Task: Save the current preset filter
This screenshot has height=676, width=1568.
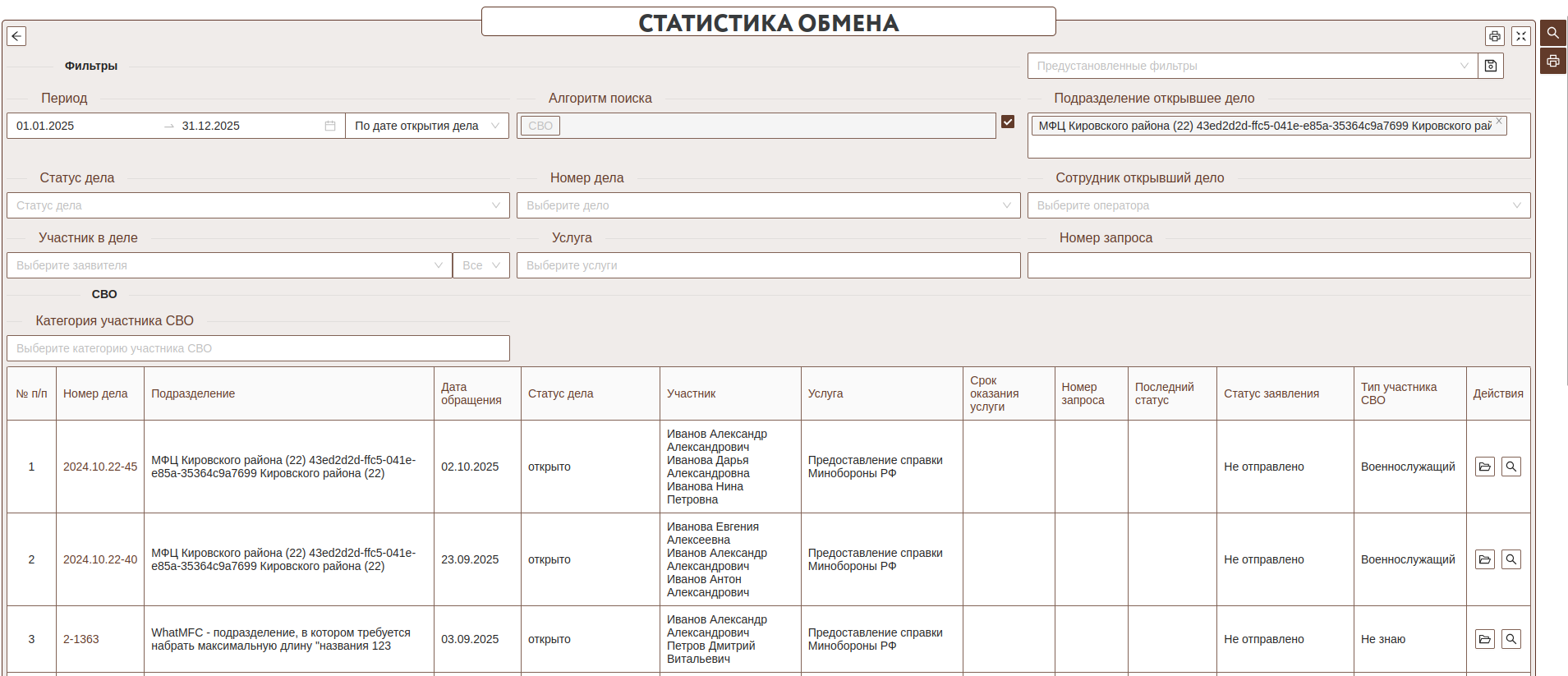Action: (1490, 66)
